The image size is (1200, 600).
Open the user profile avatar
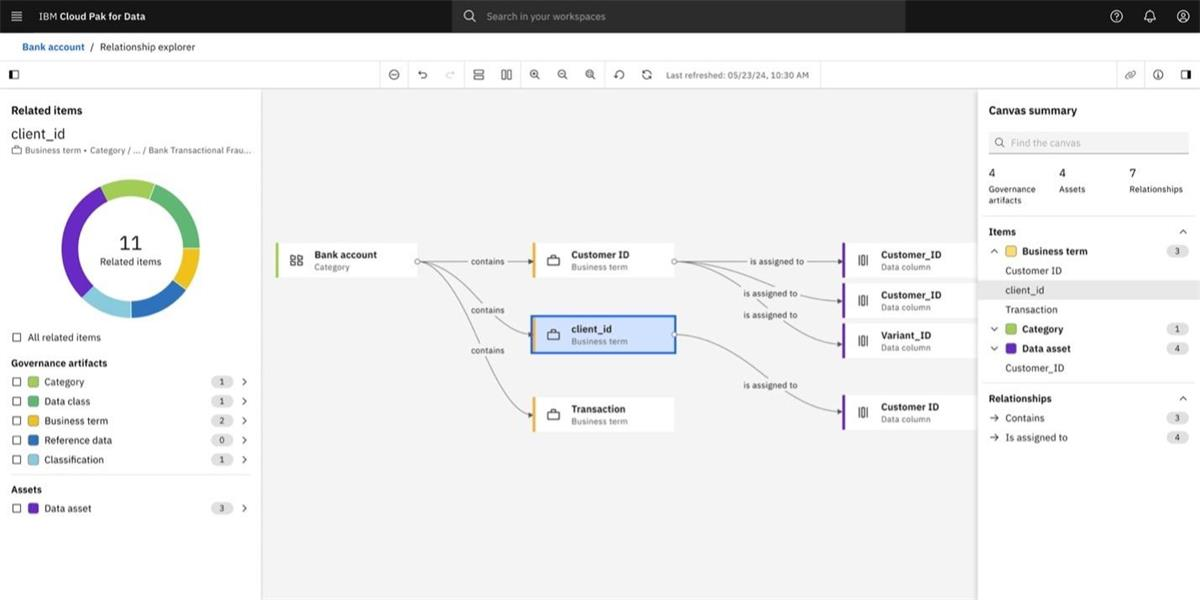(x=1183, y=16)
